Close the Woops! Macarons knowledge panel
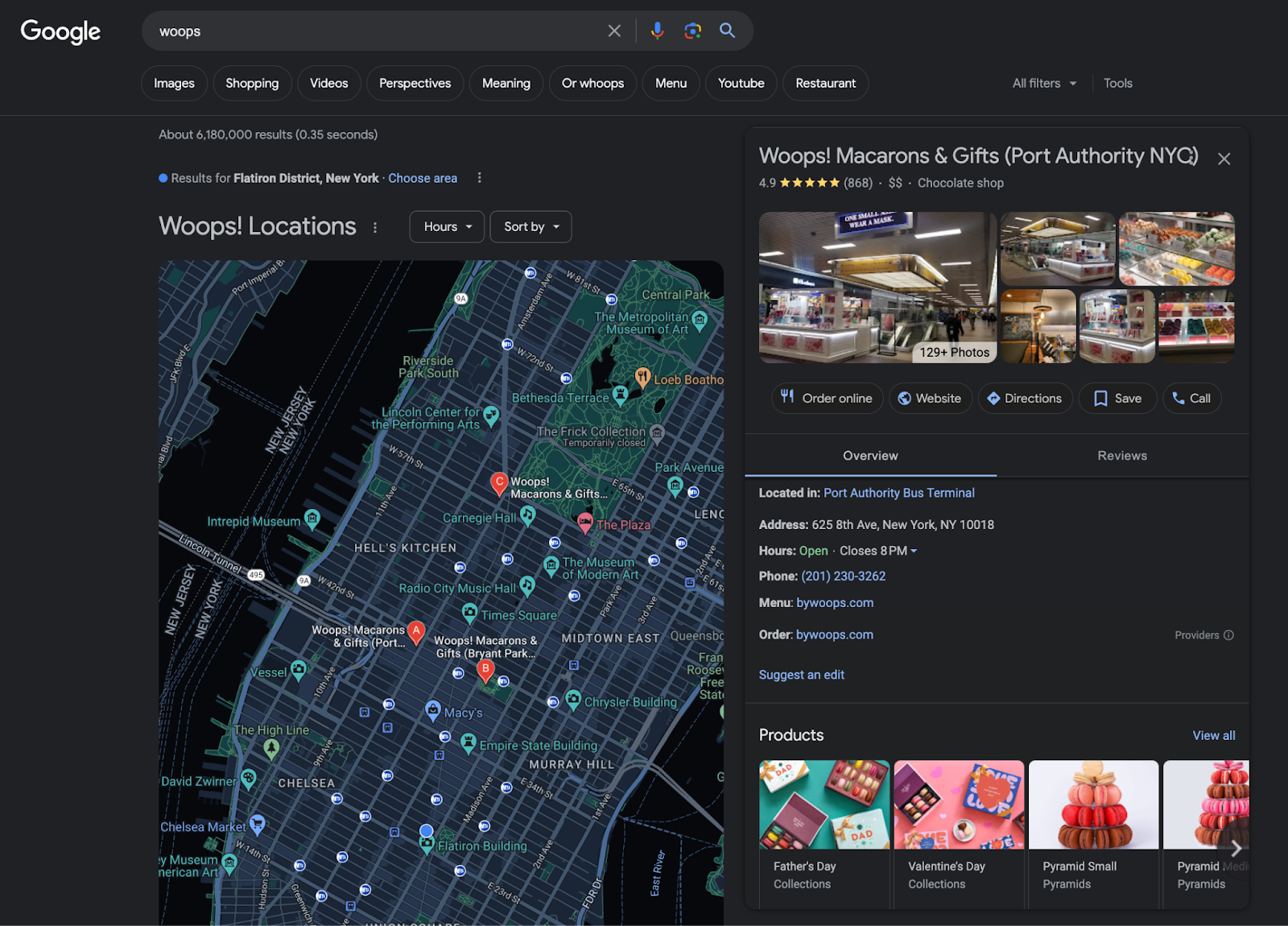Viewport: 1288px width, 926px height. click(1224, 159)
